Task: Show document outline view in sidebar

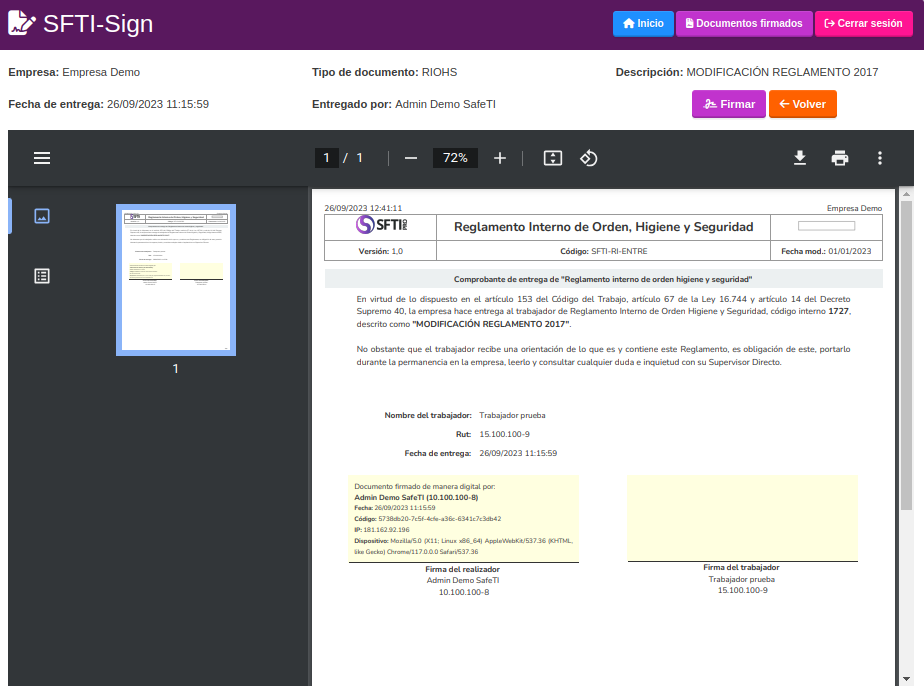Action: point(42,276)
